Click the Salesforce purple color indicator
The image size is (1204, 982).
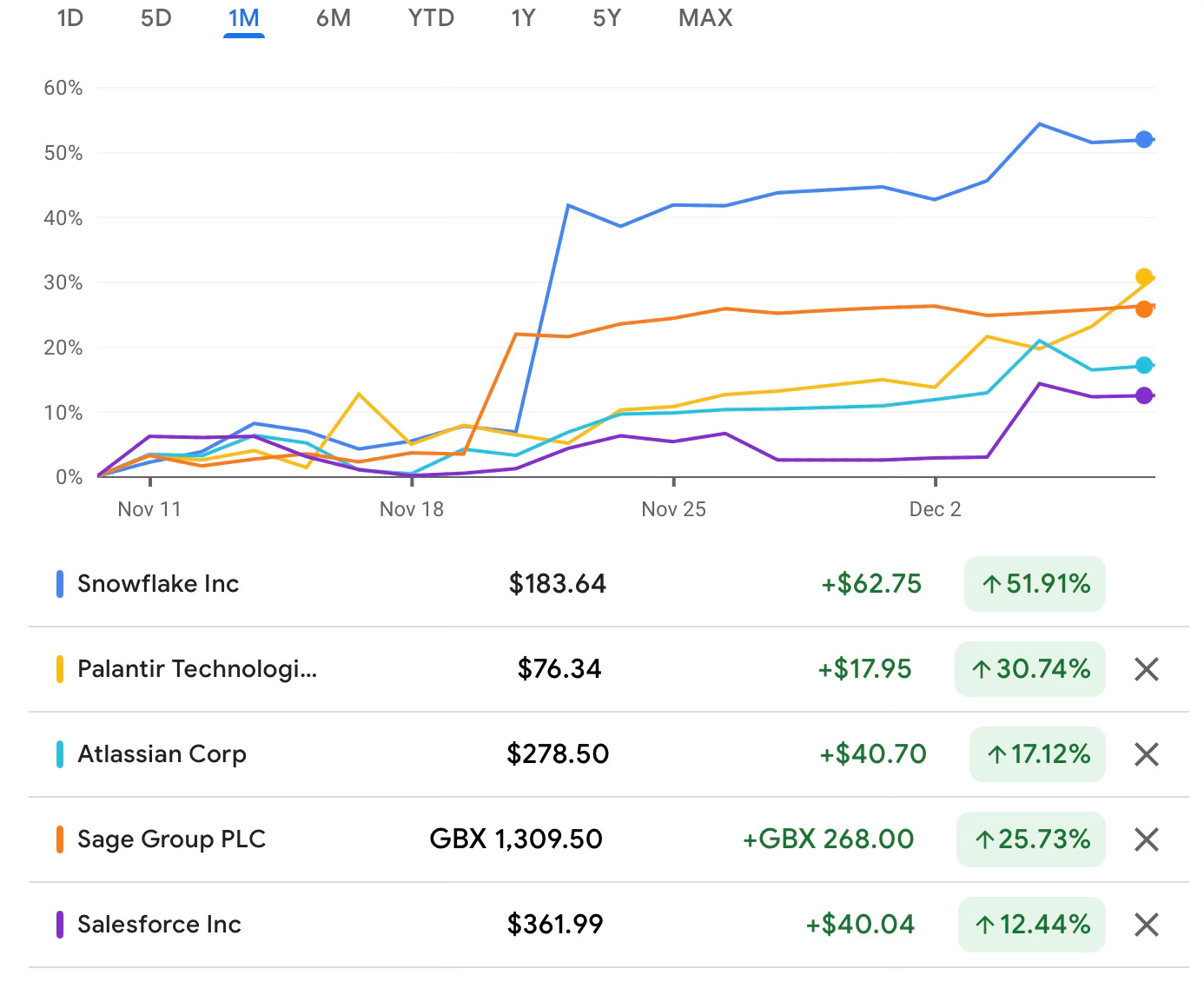[60, 925]
